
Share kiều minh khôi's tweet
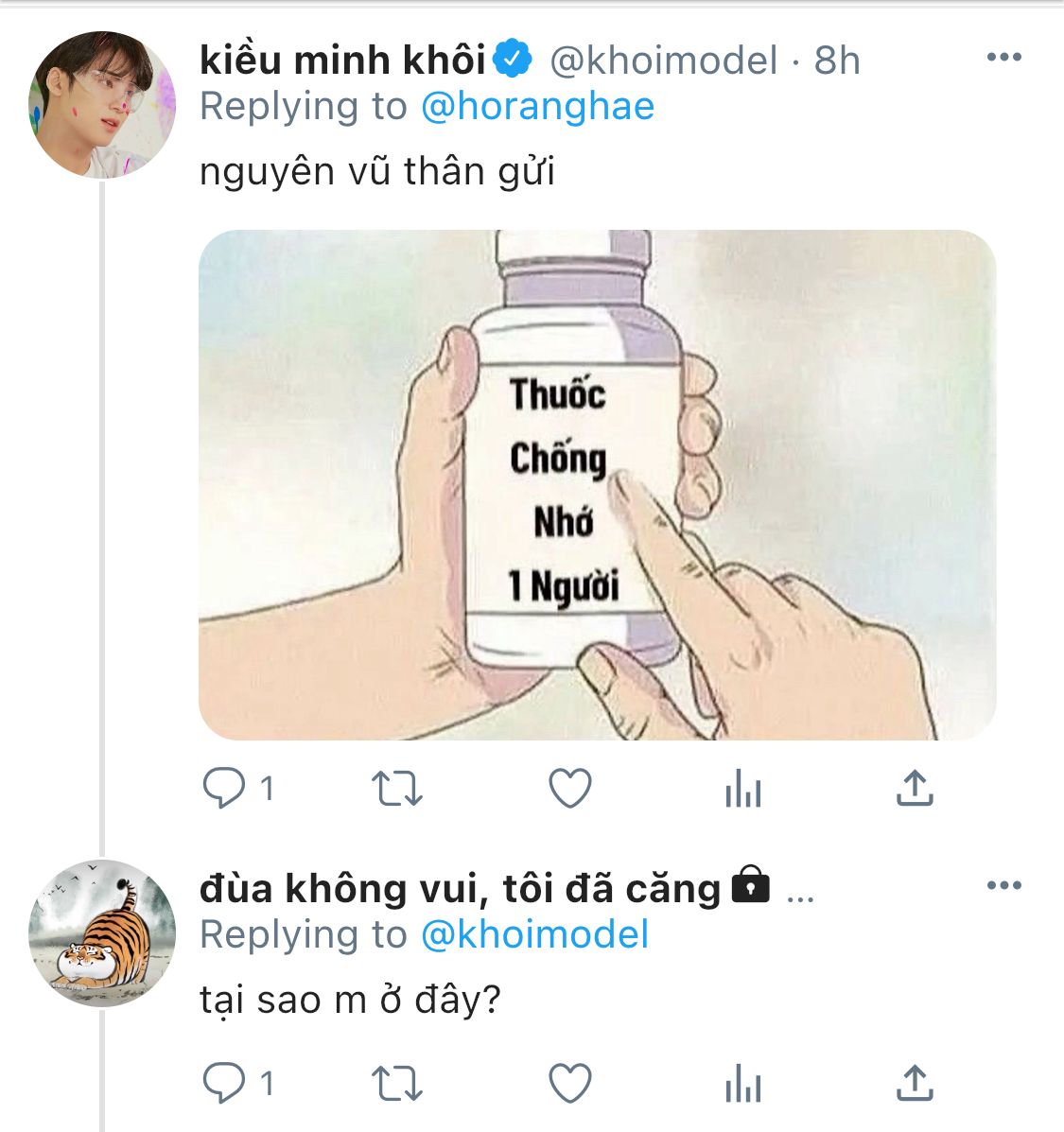[x=914, y=789]
